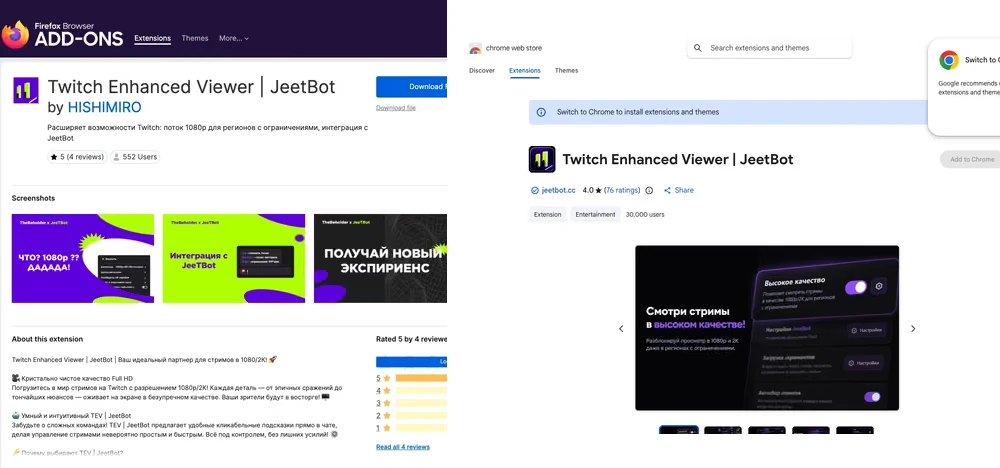The width and height of the screenshot is (1000, 468).
Task: Click the Firefox Browser ADD-ONS logo
Action: point(62,34)
